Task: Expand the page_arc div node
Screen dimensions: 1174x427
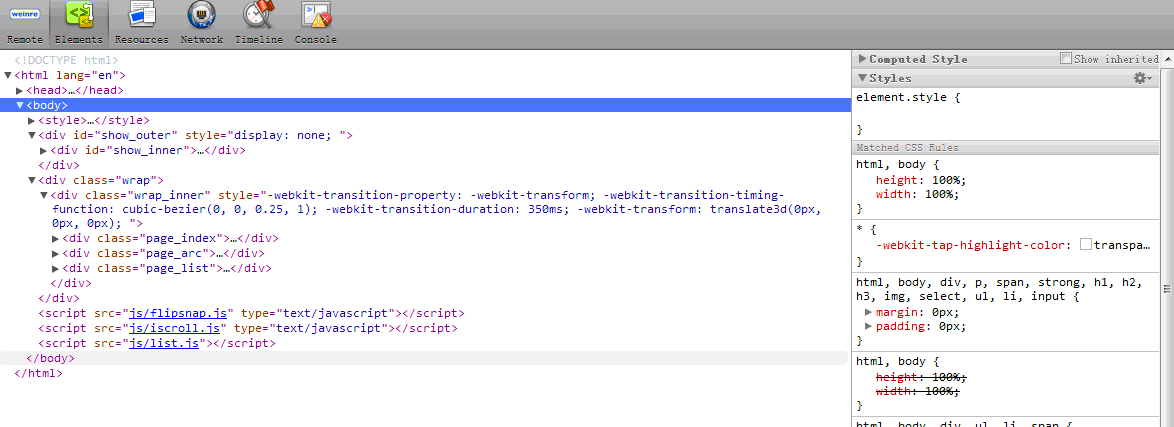Action: (55, 254)
